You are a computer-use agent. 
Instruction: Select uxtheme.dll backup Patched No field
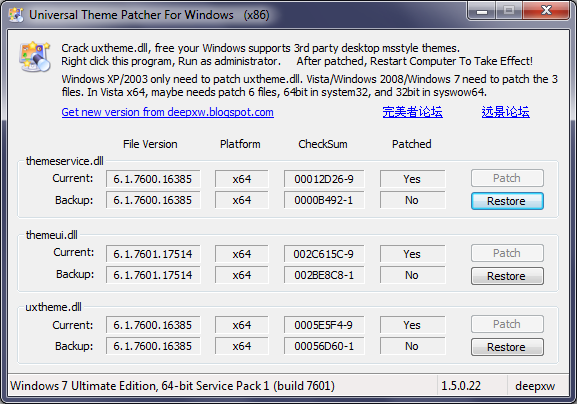coord(413,346)
